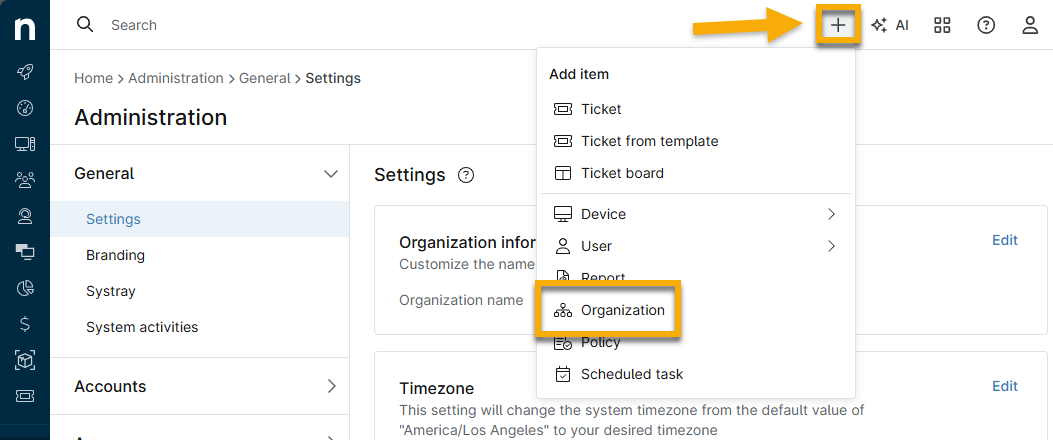Open the user profile icon
Image resolution: width=1053 pixels, height=440 pixels.
[1030, 26]
